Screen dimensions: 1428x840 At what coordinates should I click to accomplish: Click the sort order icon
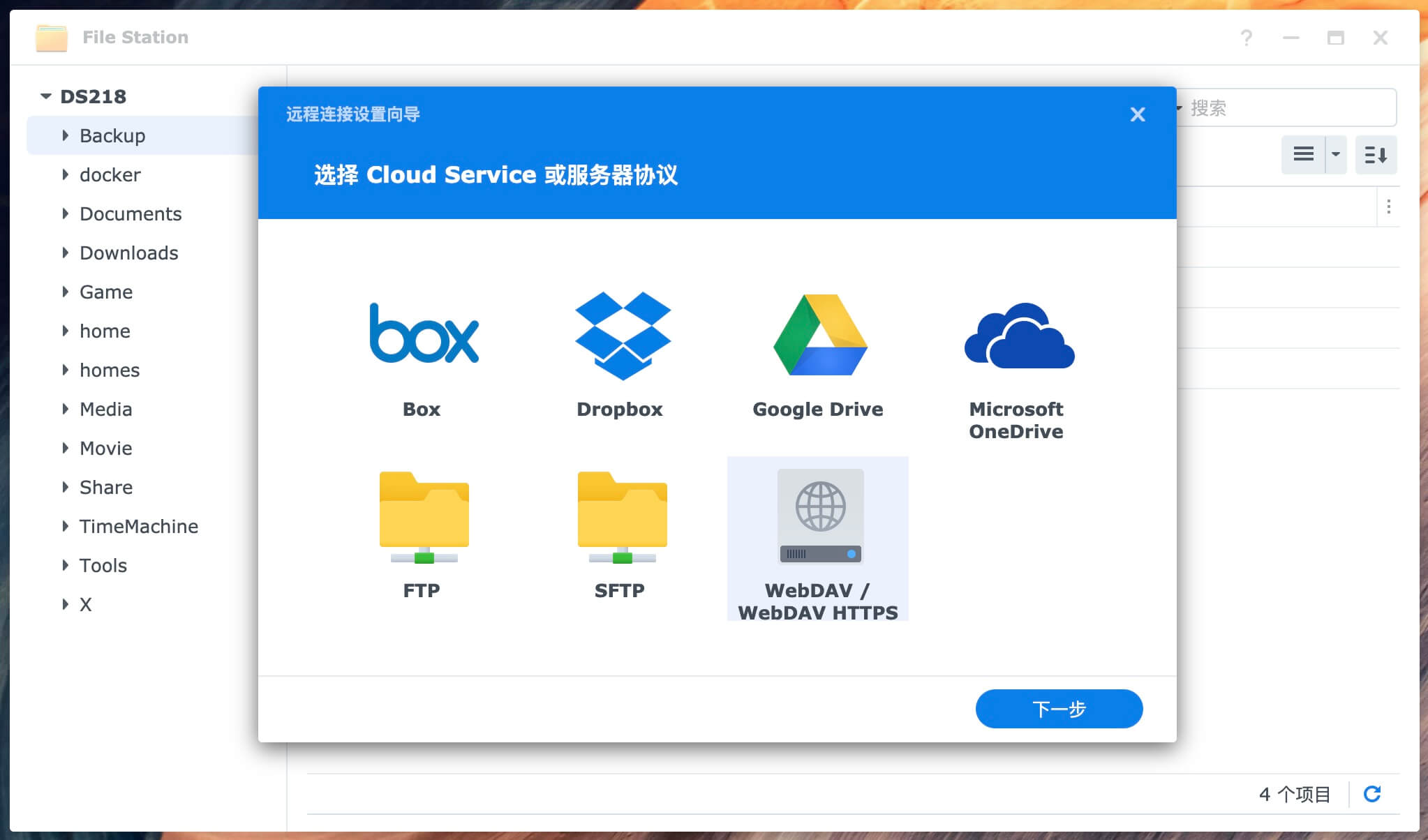pyautogui.click(x=1375, y=154)
